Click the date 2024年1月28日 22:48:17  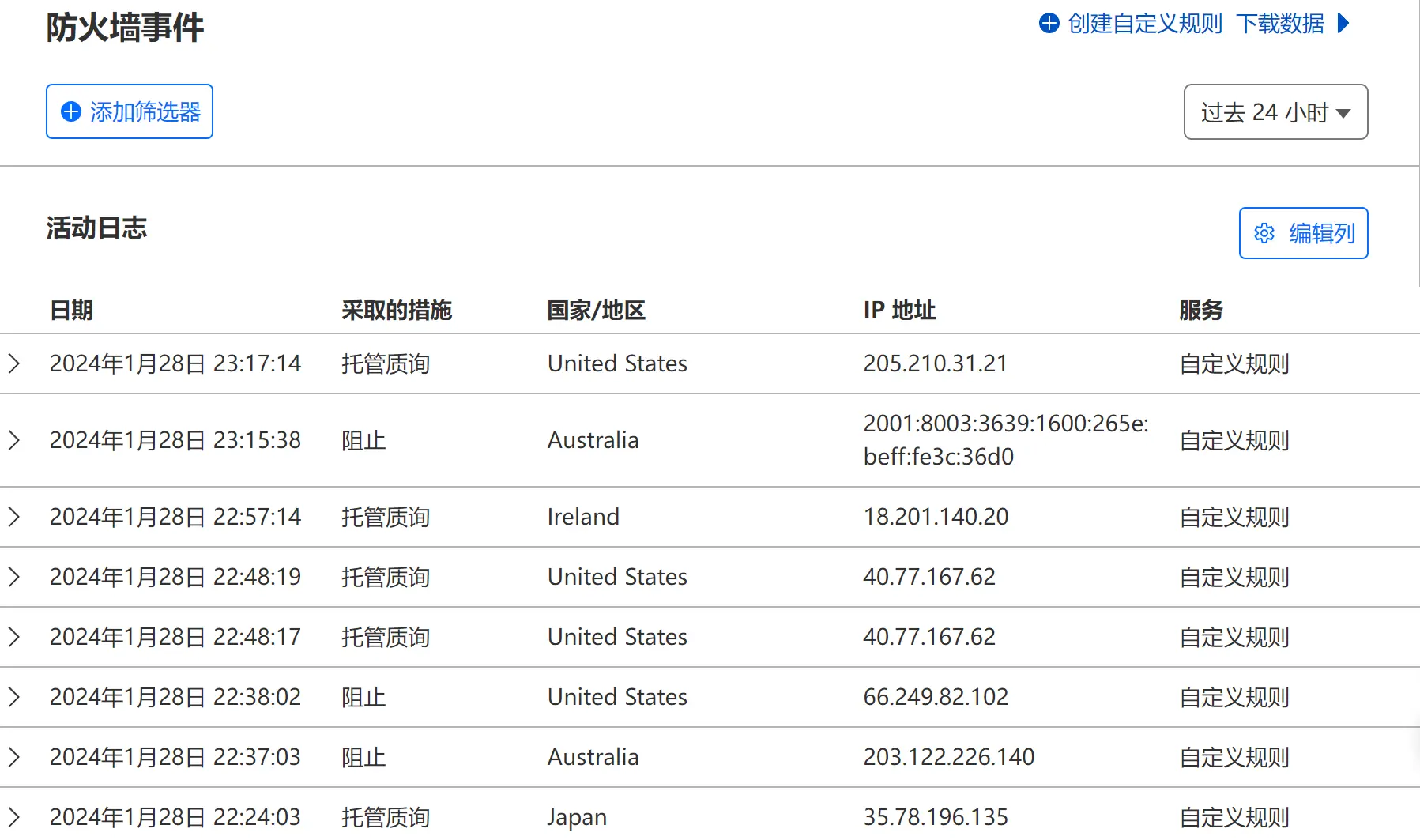[x=175, y=637]
